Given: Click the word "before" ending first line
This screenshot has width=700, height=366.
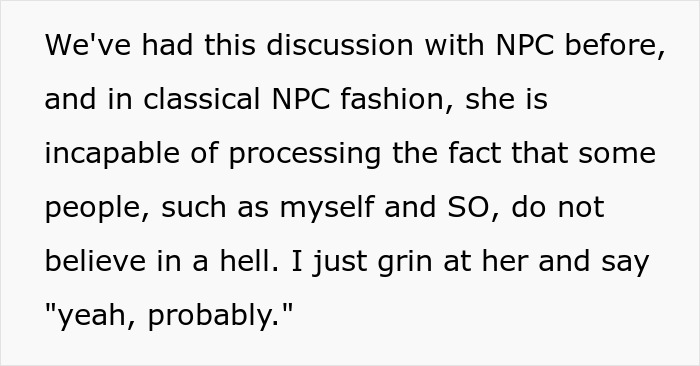Looking at the screenshot, I should pos(615,45).
